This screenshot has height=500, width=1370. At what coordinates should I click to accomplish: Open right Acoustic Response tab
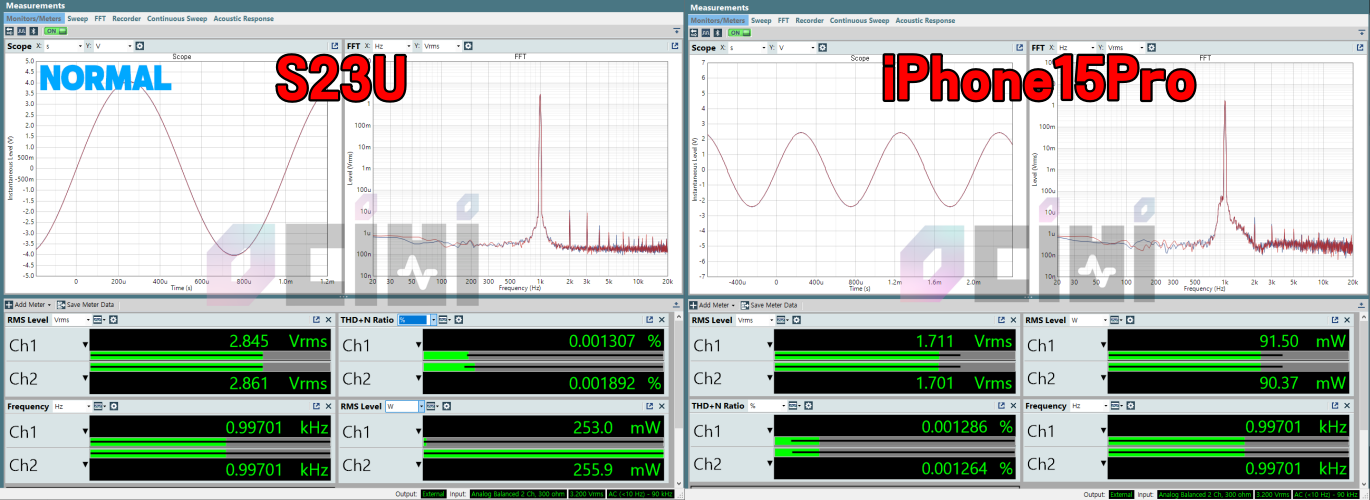(x=924, y=20)
